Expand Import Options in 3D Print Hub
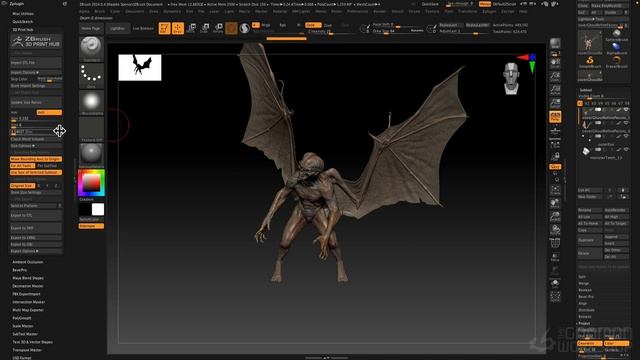Screen dimensions: 640x360 [x=36, y=72]
